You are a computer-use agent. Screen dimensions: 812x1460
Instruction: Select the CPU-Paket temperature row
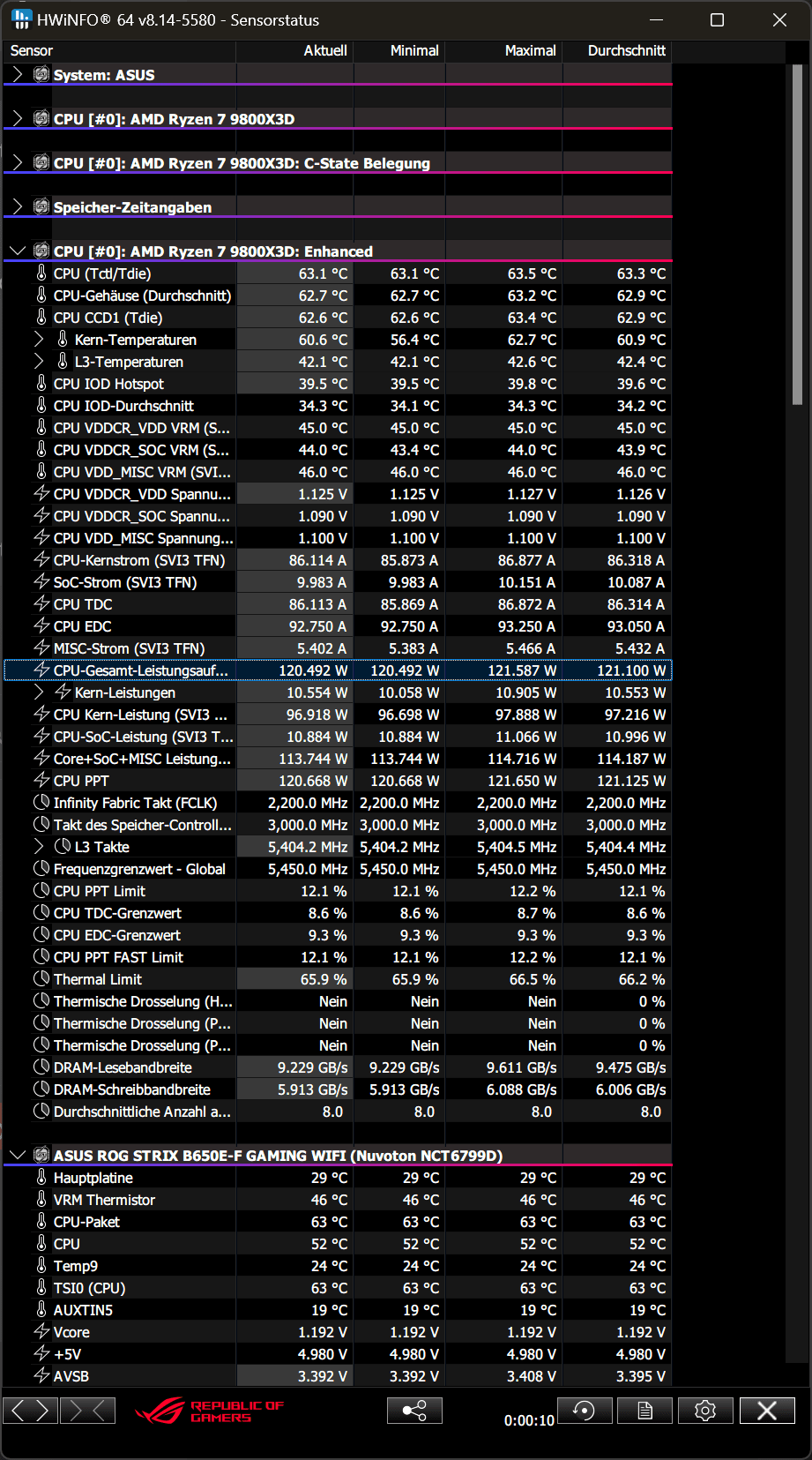338,1222
